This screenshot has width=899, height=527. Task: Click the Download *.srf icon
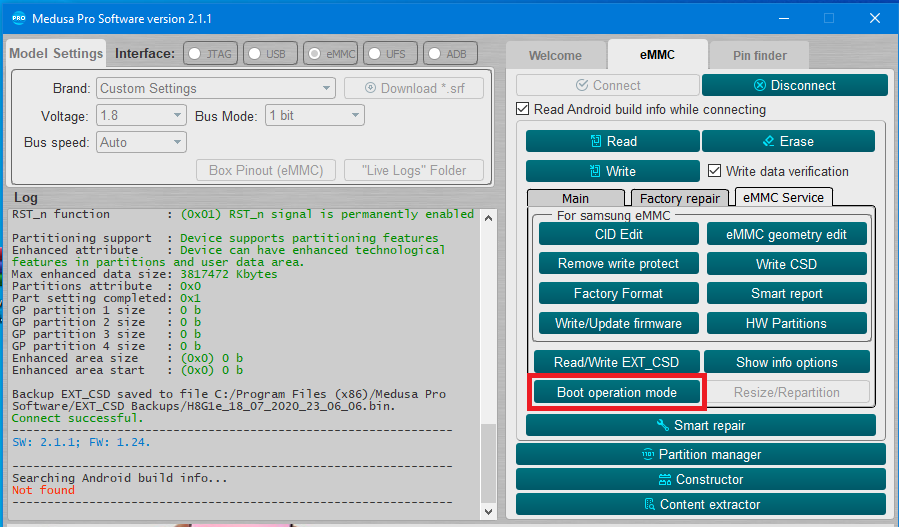(x=370, y=88)
